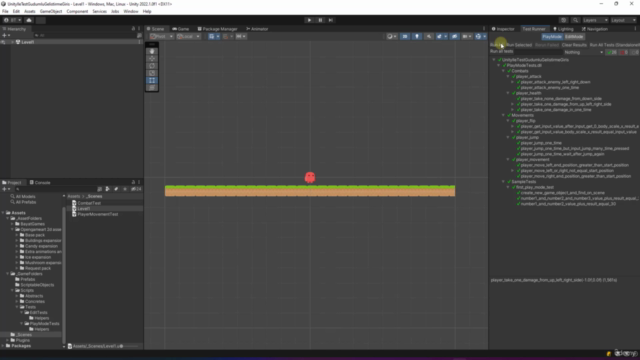Viewport: 640px width, 360px height.
Task: Click the Run Selected button
Action: pos(519,45)
